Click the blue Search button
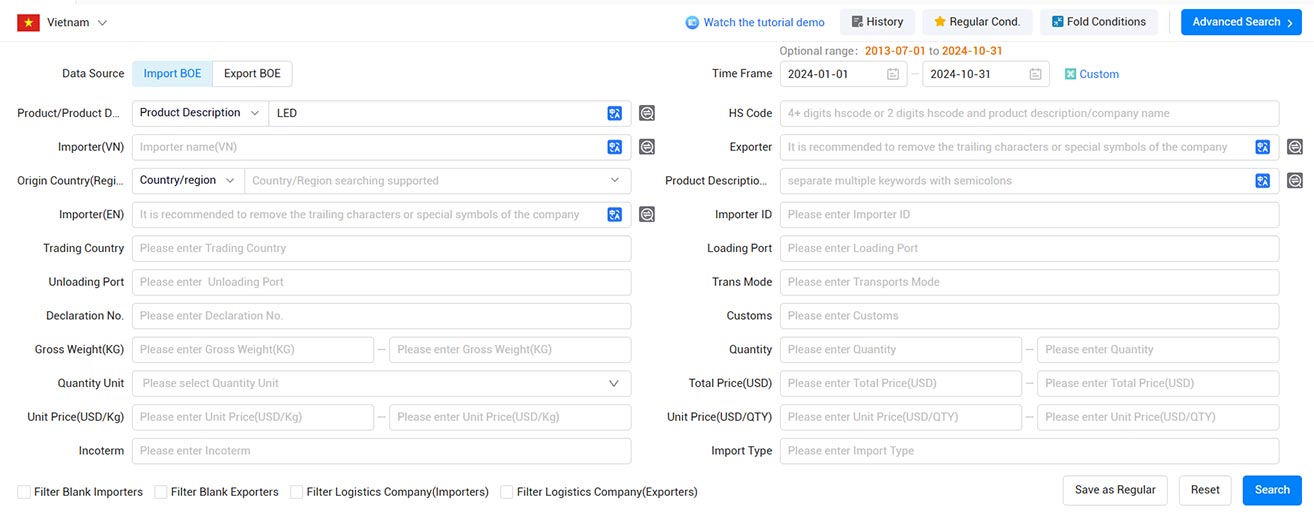This screenshot has width=1314, height=513. pos(1272,490)
